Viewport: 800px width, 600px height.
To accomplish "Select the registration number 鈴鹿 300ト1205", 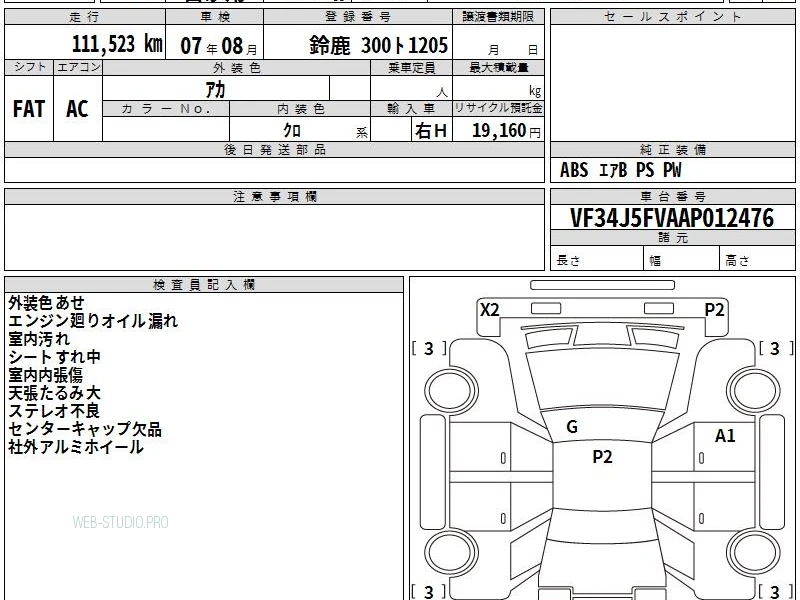I will coord(378,45).
